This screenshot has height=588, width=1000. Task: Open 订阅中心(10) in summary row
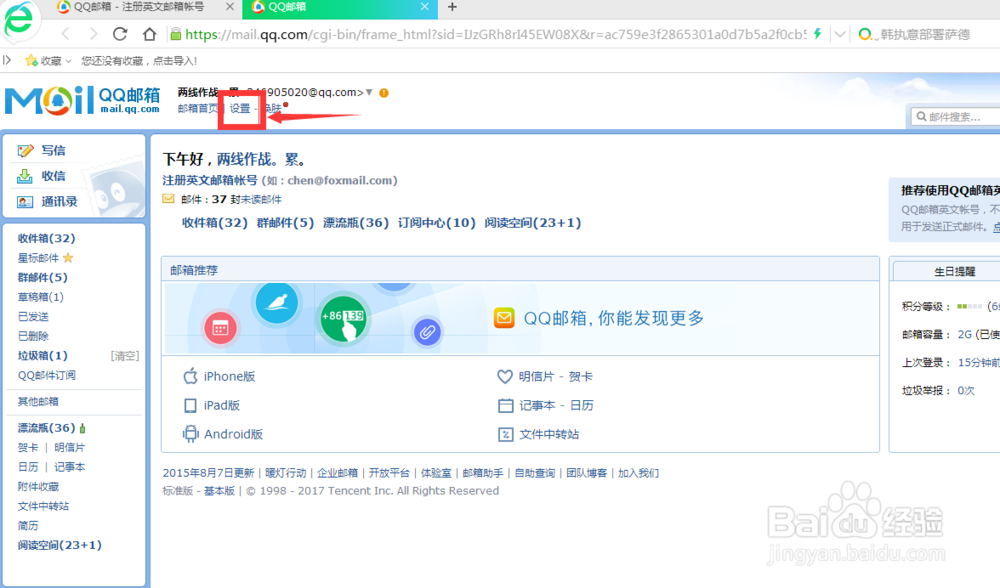point(437,223)
